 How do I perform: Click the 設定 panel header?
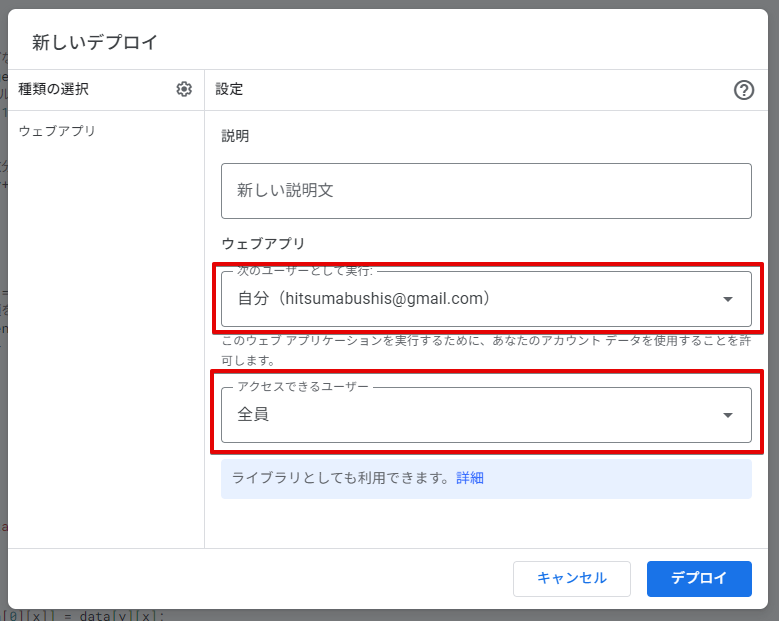pos(229,89)
